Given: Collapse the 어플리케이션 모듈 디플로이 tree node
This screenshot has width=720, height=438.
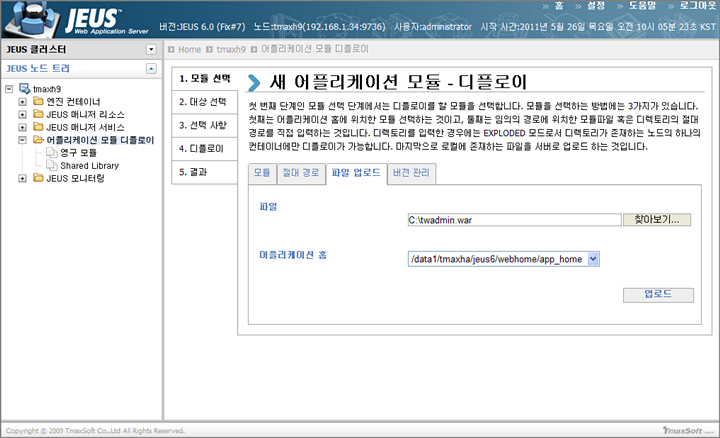Looking at the screenshot, I should (22, 140).
